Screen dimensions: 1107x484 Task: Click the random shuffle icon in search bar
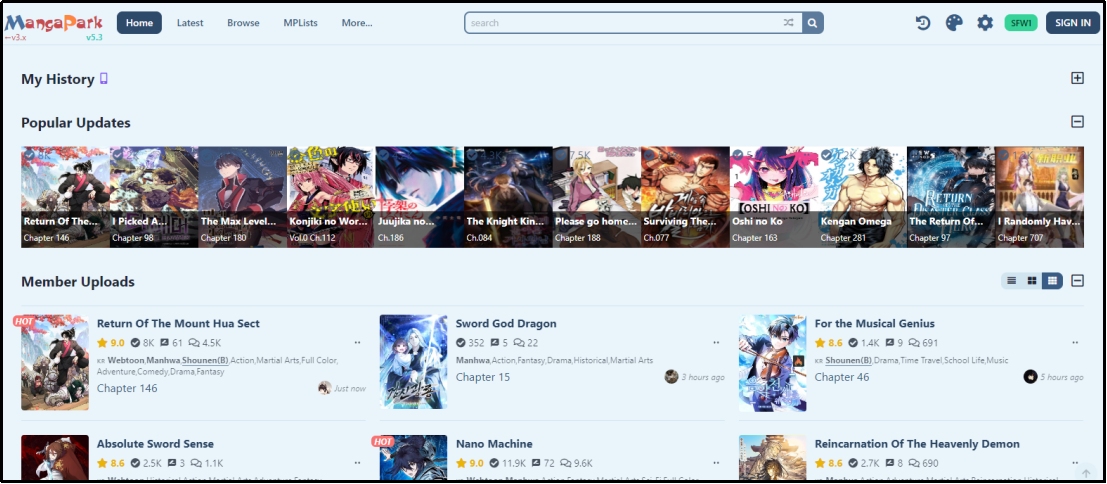pos(789,23)
